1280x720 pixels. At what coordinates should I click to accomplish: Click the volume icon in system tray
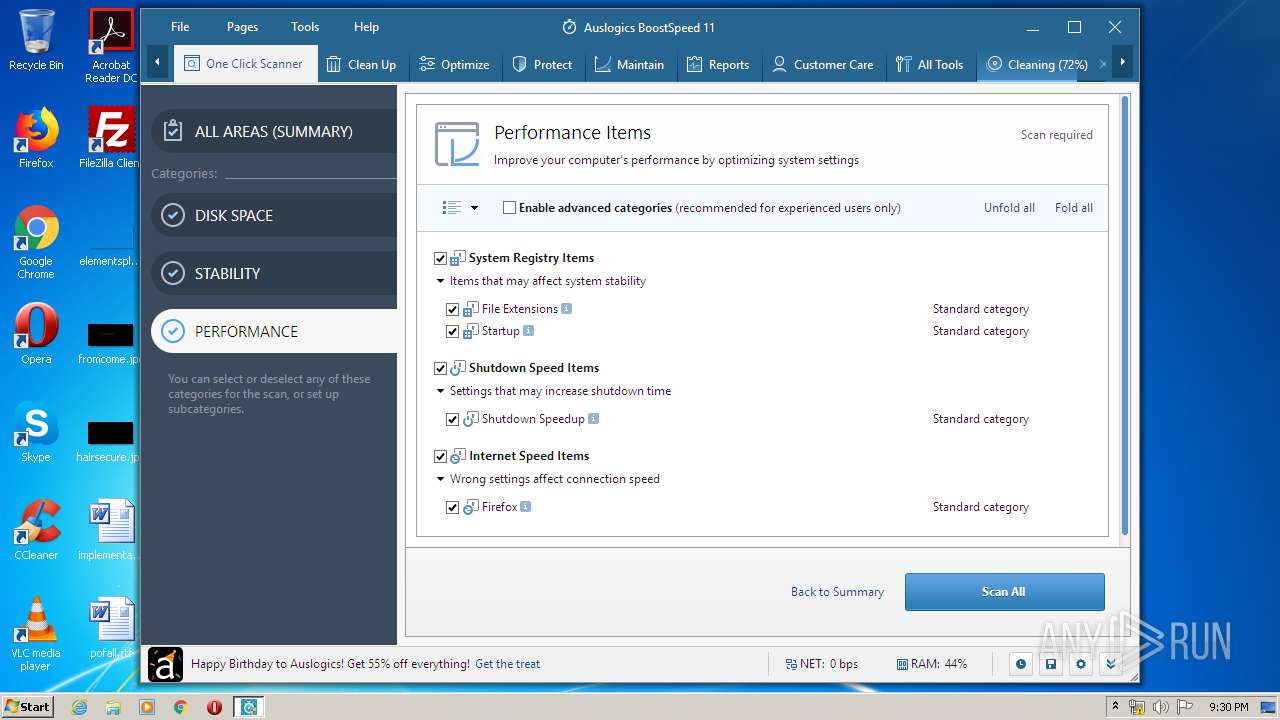pyautogui.click(x=1160, y=707)
